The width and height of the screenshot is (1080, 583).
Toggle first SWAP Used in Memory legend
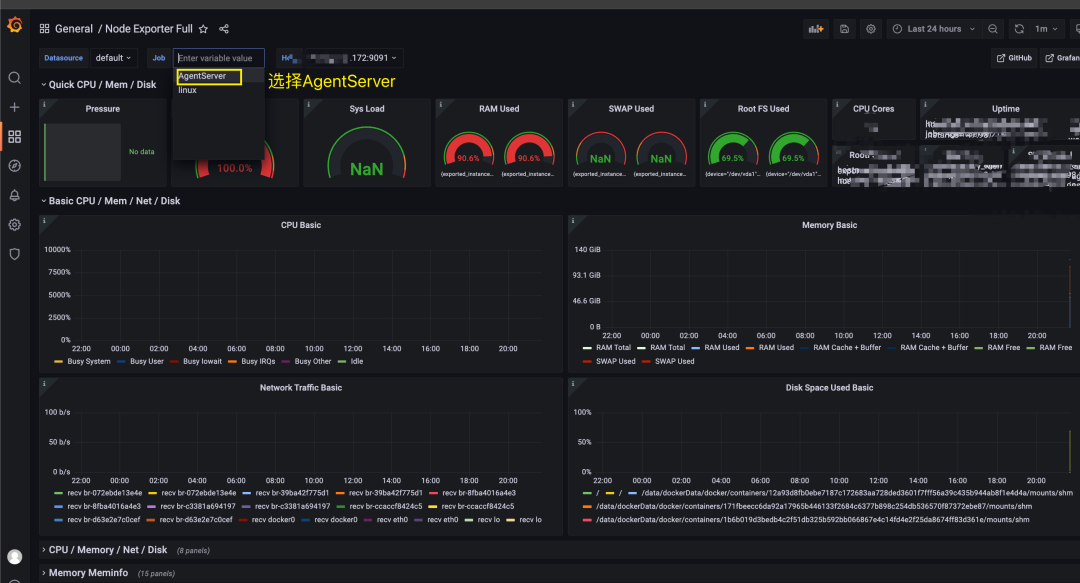pos(616,361)
